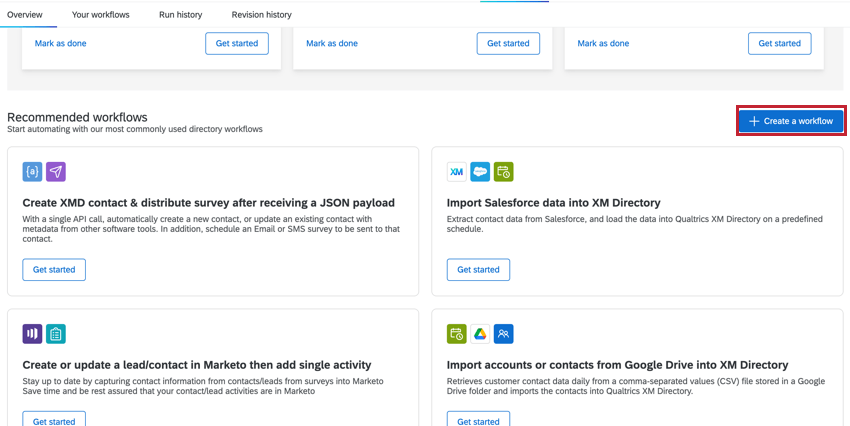Get started with JSON payload workflow

click(x=54, y=269)
